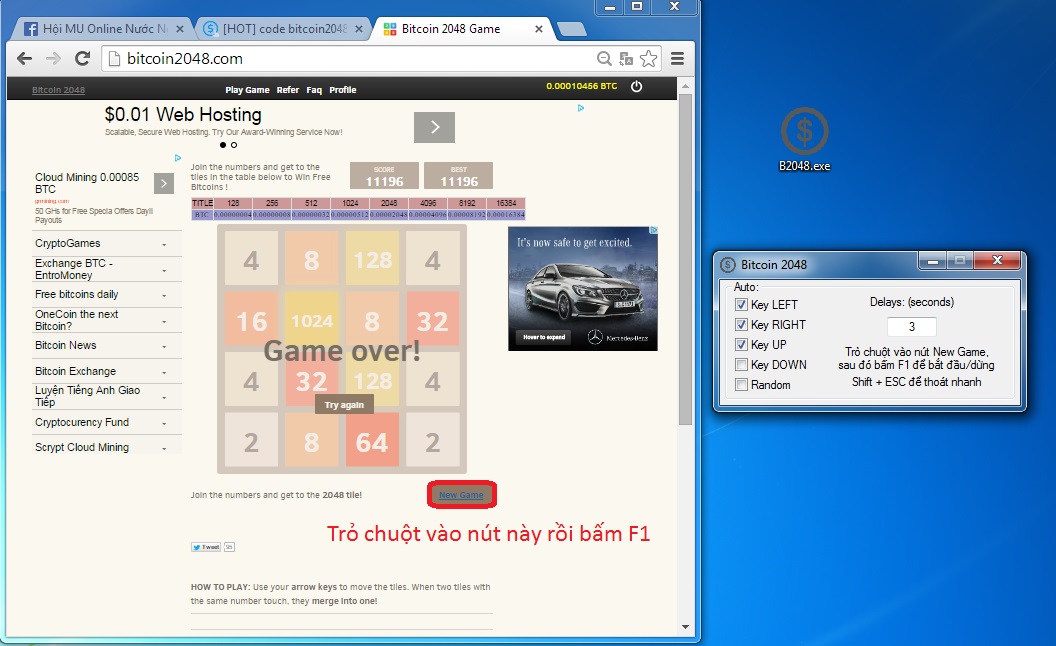Click the AdChoices icon above Cloud Mining ad

coord(178,158)
